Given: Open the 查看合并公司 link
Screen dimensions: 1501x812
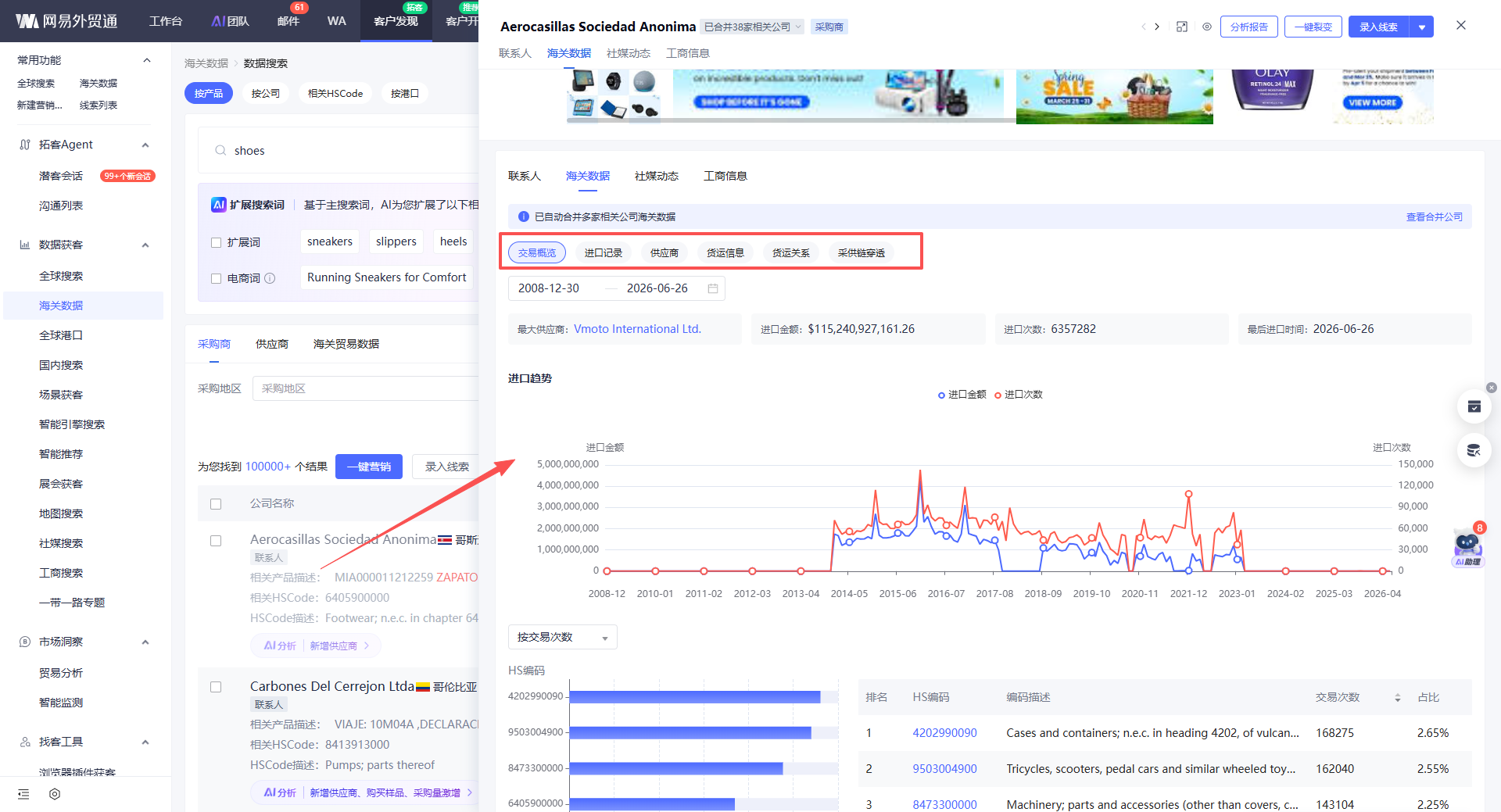Looking at the screenshot, I should click(x=1435, y=216).
